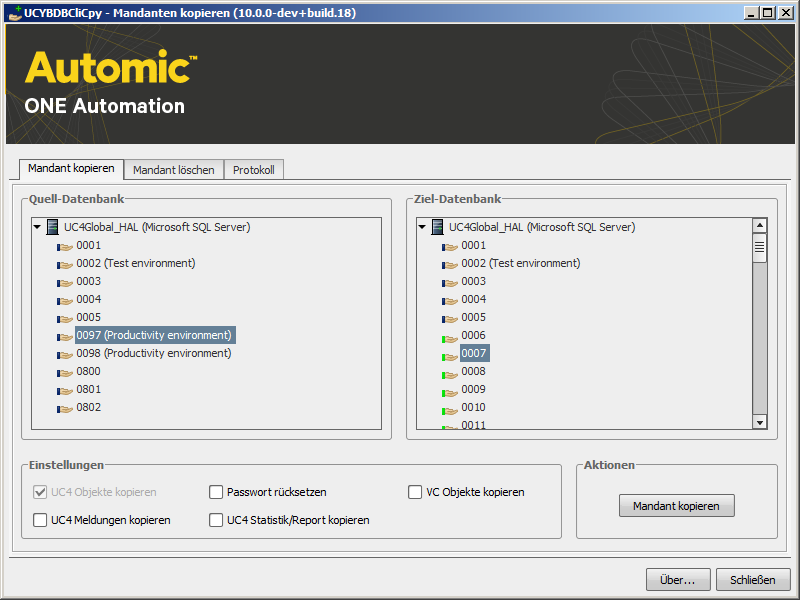This screenshot has width=800, height=600.
Task: Pick source client 0801
Action: coord(89,389)
